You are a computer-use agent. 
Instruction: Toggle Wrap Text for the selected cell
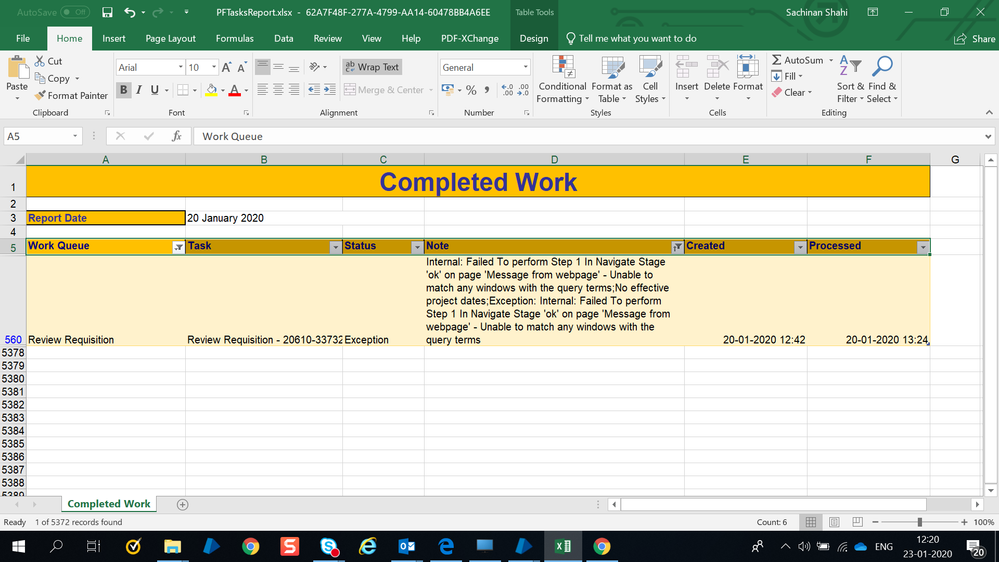[x=371, y=67]
